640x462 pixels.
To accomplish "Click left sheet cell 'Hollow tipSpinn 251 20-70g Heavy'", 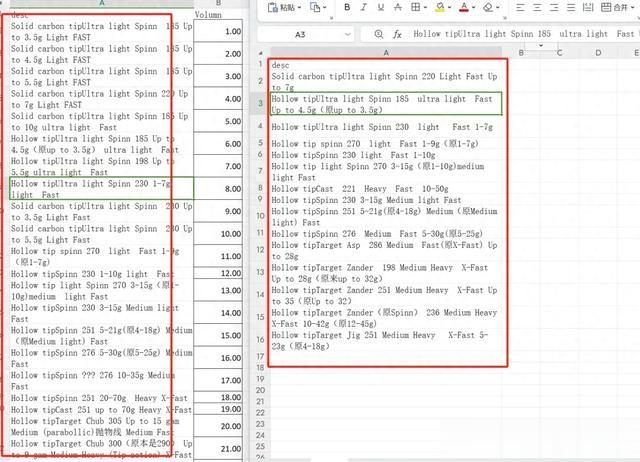I will [x=101, y=398].
